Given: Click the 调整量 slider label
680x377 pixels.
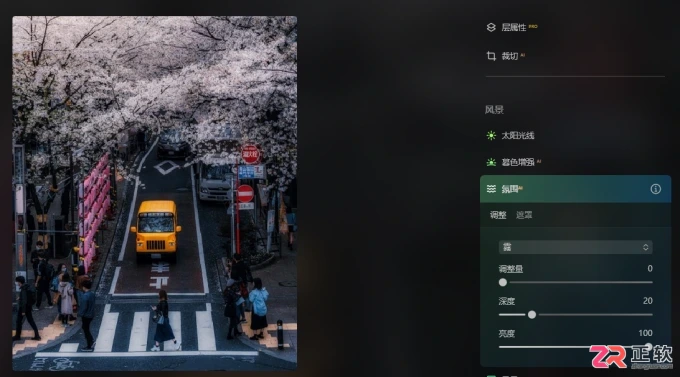Looking at the screenshot, I should click(x=510, y=269).
